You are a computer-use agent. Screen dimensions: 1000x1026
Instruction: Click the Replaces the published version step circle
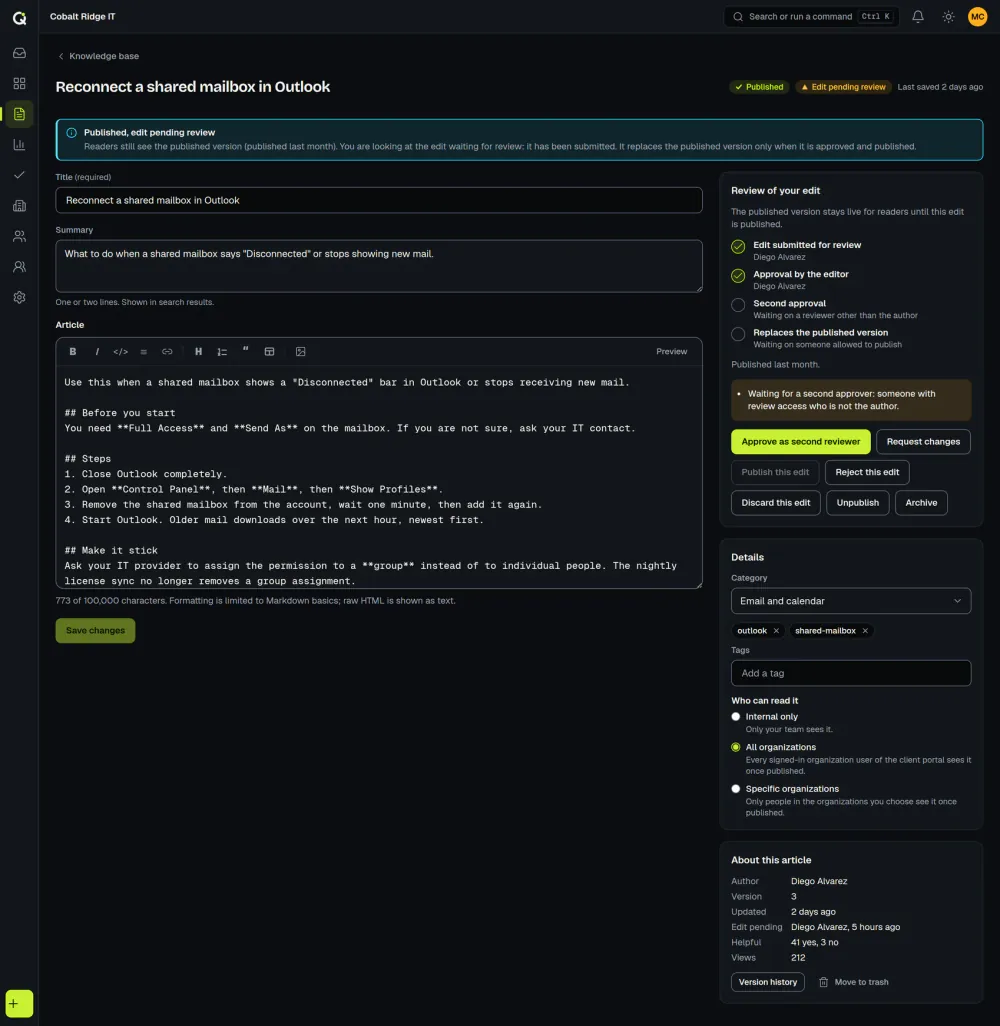pos(738,334)
